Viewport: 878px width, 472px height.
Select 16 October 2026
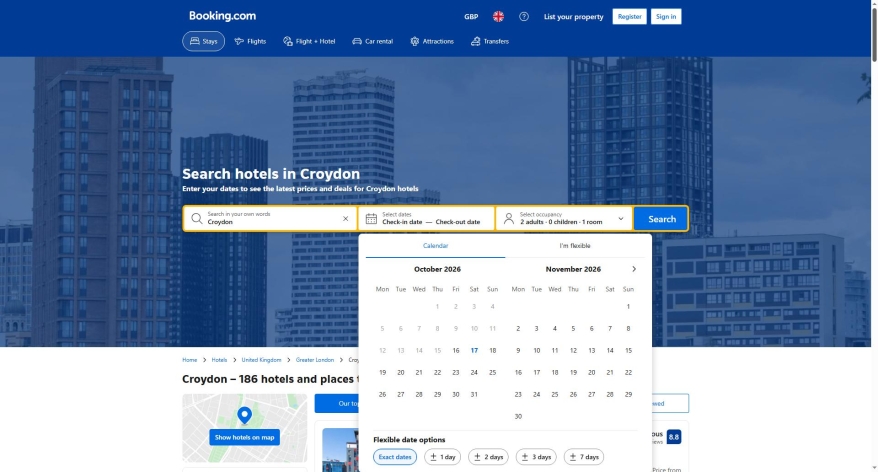click(x=456, y=351)
